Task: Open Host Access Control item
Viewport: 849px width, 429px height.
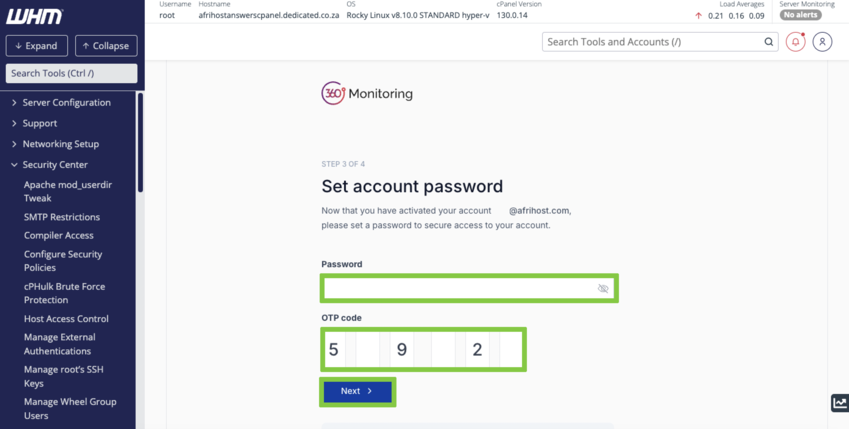Action: coord(66,319)
